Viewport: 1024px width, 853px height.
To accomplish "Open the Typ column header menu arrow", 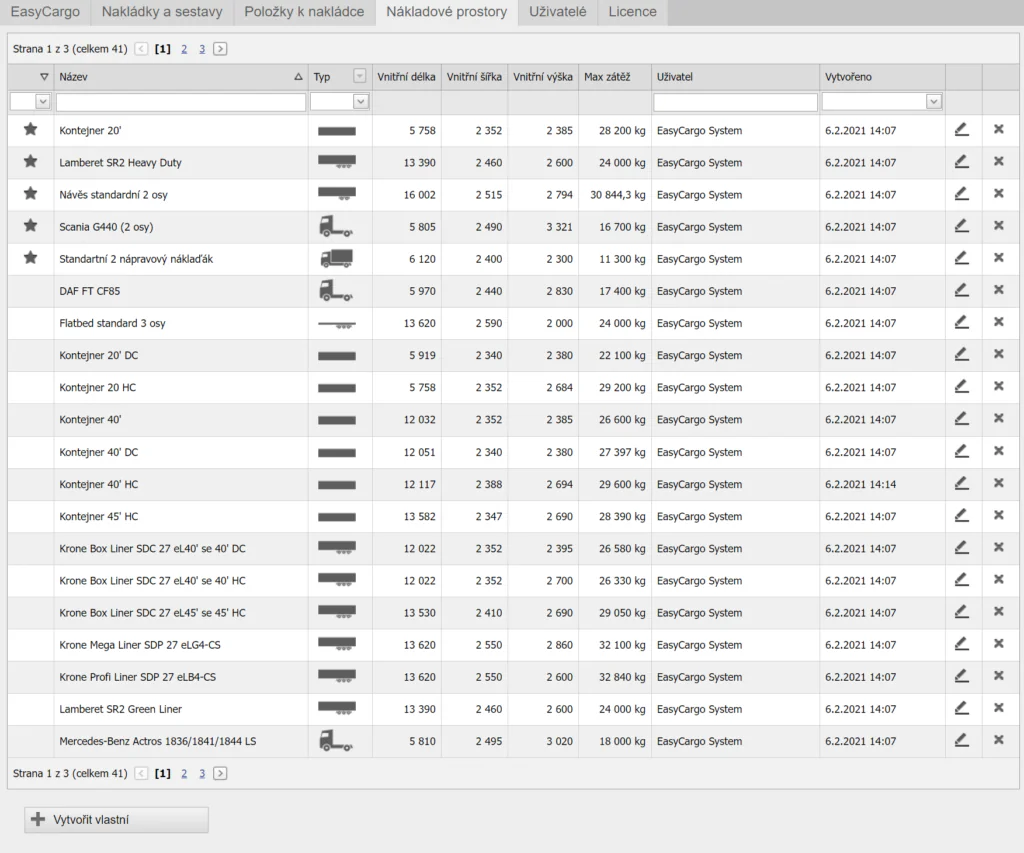I will point(359,76).
